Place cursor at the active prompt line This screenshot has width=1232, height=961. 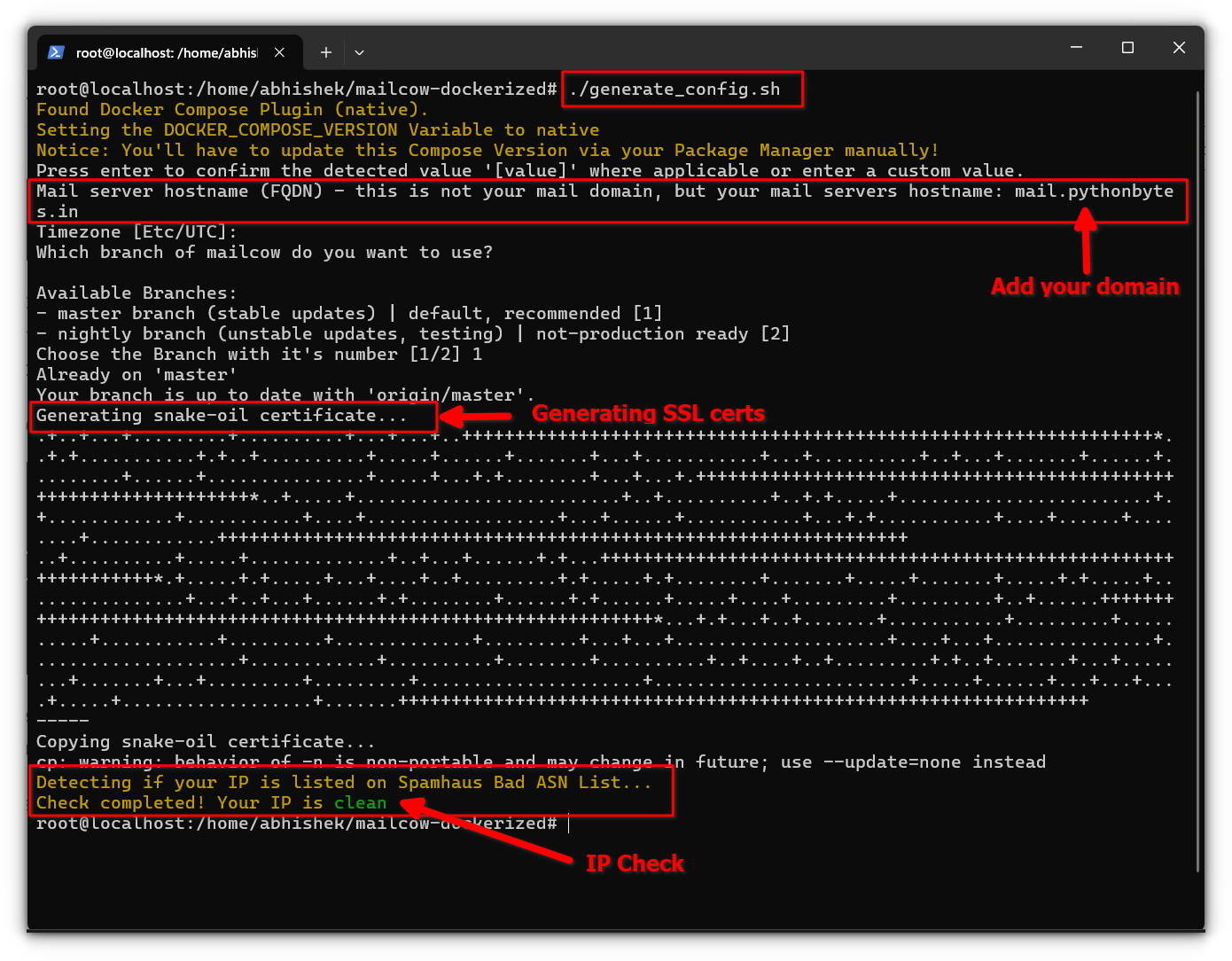click(567, 824)
